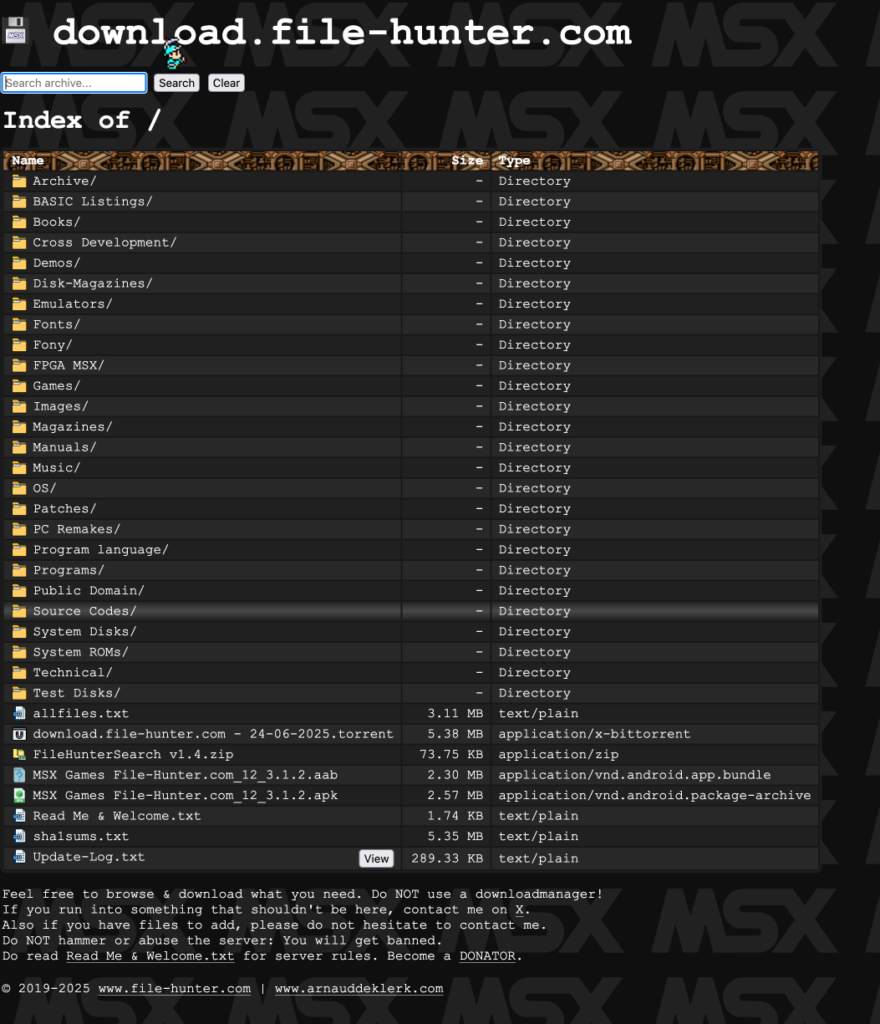Open the System ROMs directory link

(80, 652)
